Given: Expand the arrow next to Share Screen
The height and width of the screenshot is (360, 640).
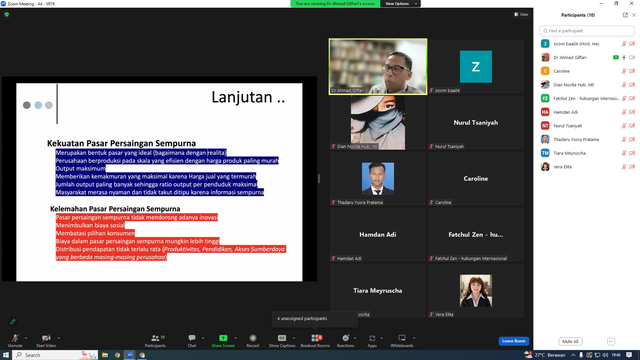Looking at the screenshot, I should [236, 338].
